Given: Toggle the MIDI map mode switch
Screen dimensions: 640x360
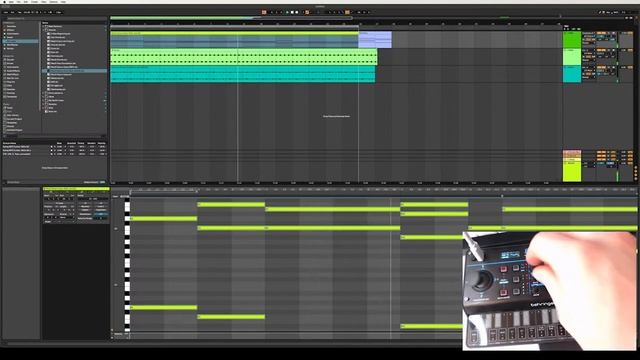Looking at the screenshot, I should (x=616, y=12).
